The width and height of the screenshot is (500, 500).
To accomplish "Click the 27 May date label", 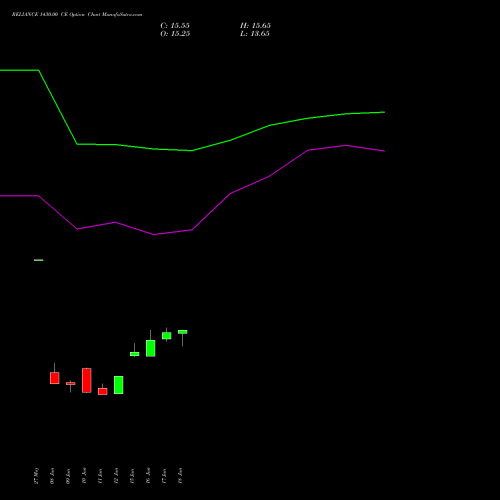I will coord(37,476).
